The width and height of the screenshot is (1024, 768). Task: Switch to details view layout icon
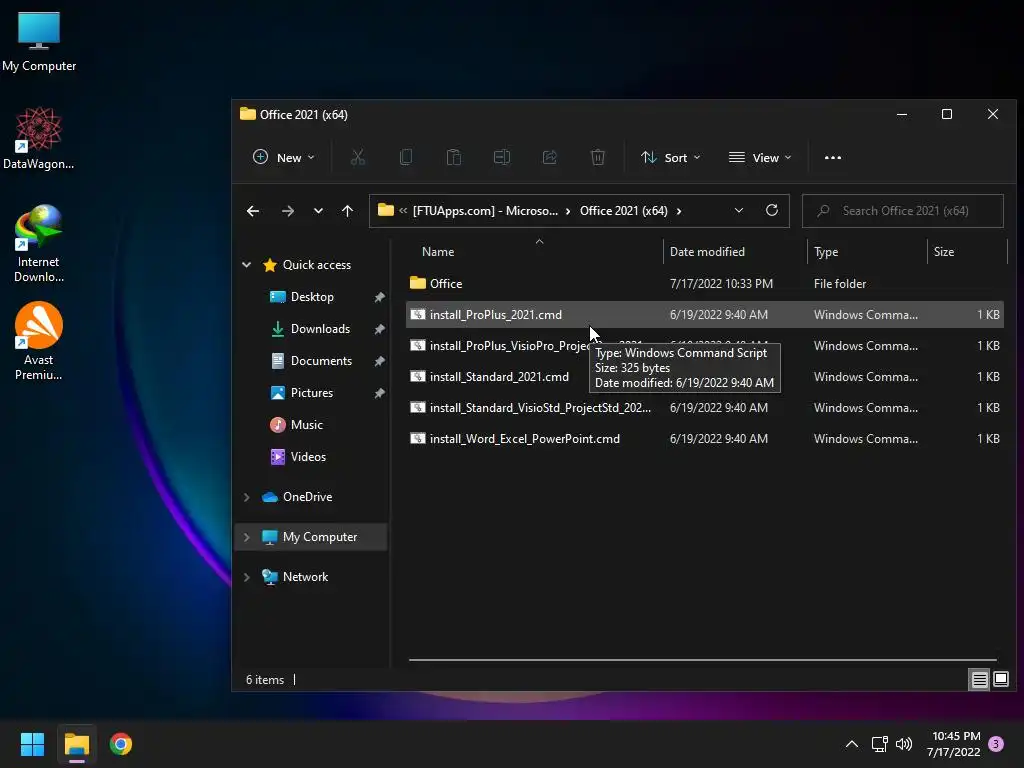tap(980, 680)
